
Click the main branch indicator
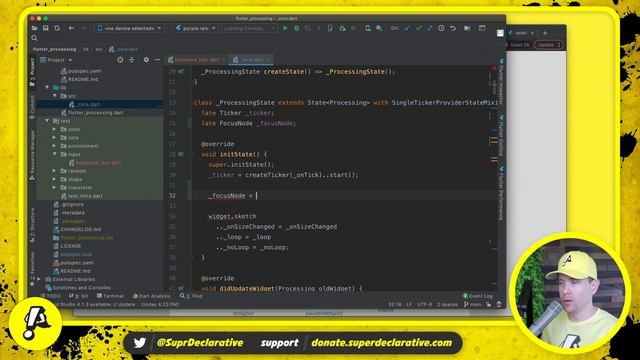click(473, 304)
